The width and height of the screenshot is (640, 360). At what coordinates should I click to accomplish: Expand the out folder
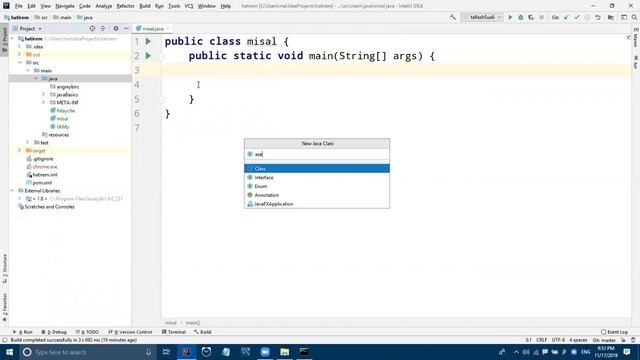coord(19,54)
